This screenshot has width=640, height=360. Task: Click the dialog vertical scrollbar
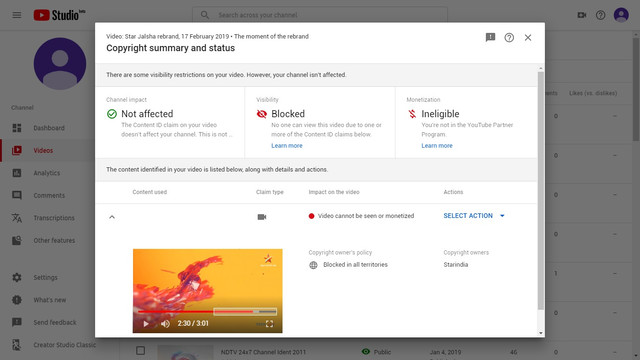click(x=541, y=190)
